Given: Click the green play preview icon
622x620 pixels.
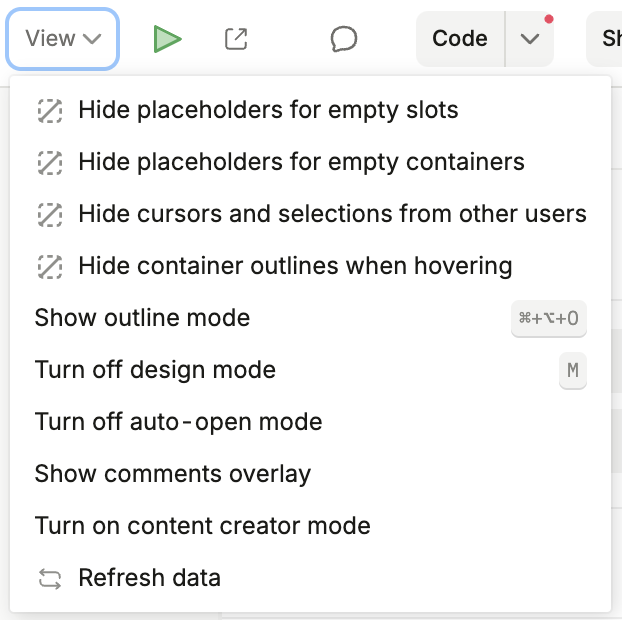Looking at the screenshot, I should pyautogui.click(x=167, y=39).
